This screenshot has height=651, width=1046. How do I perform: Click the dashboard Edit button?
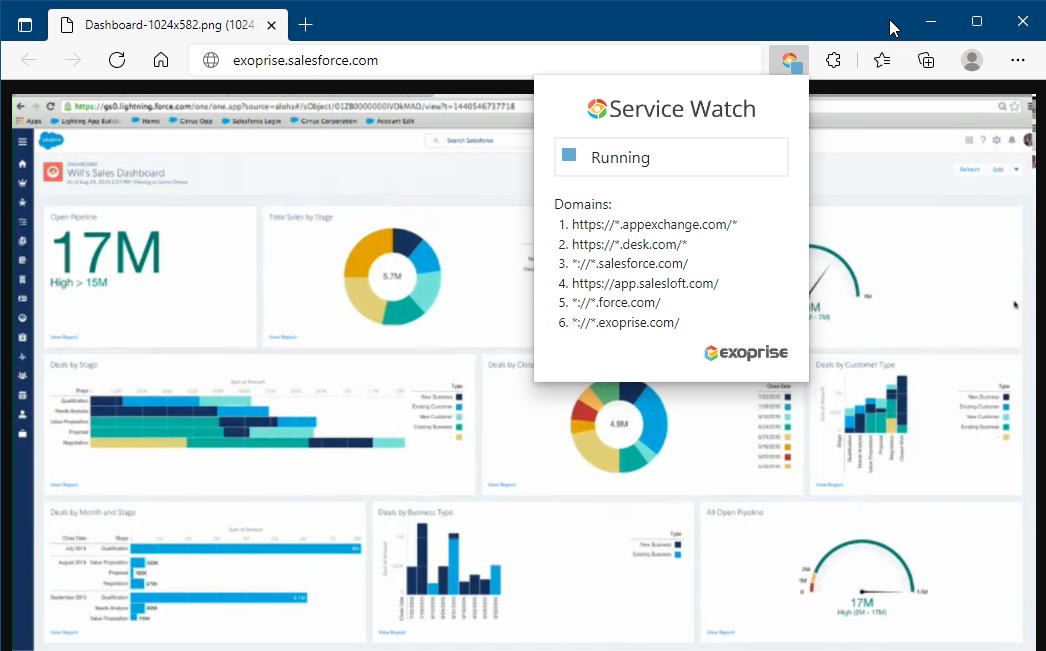(998, 169)
